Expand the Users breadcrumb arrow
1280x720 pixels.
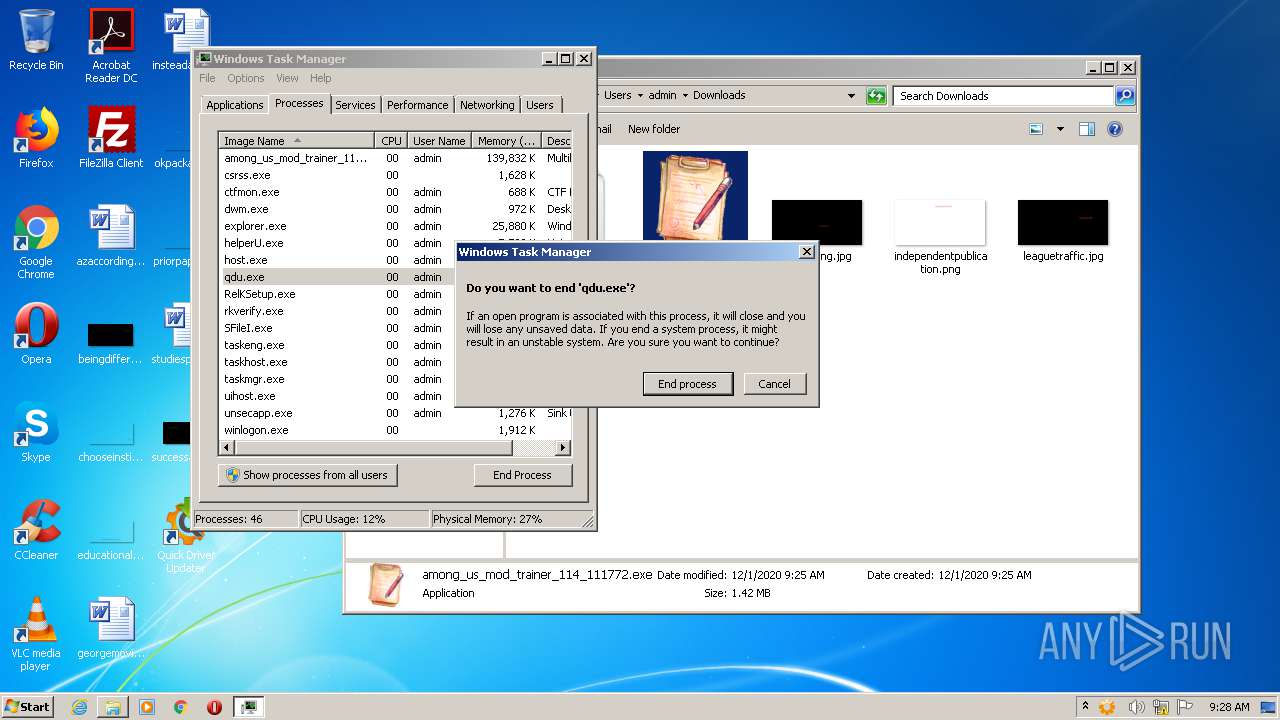coord(639,96)
